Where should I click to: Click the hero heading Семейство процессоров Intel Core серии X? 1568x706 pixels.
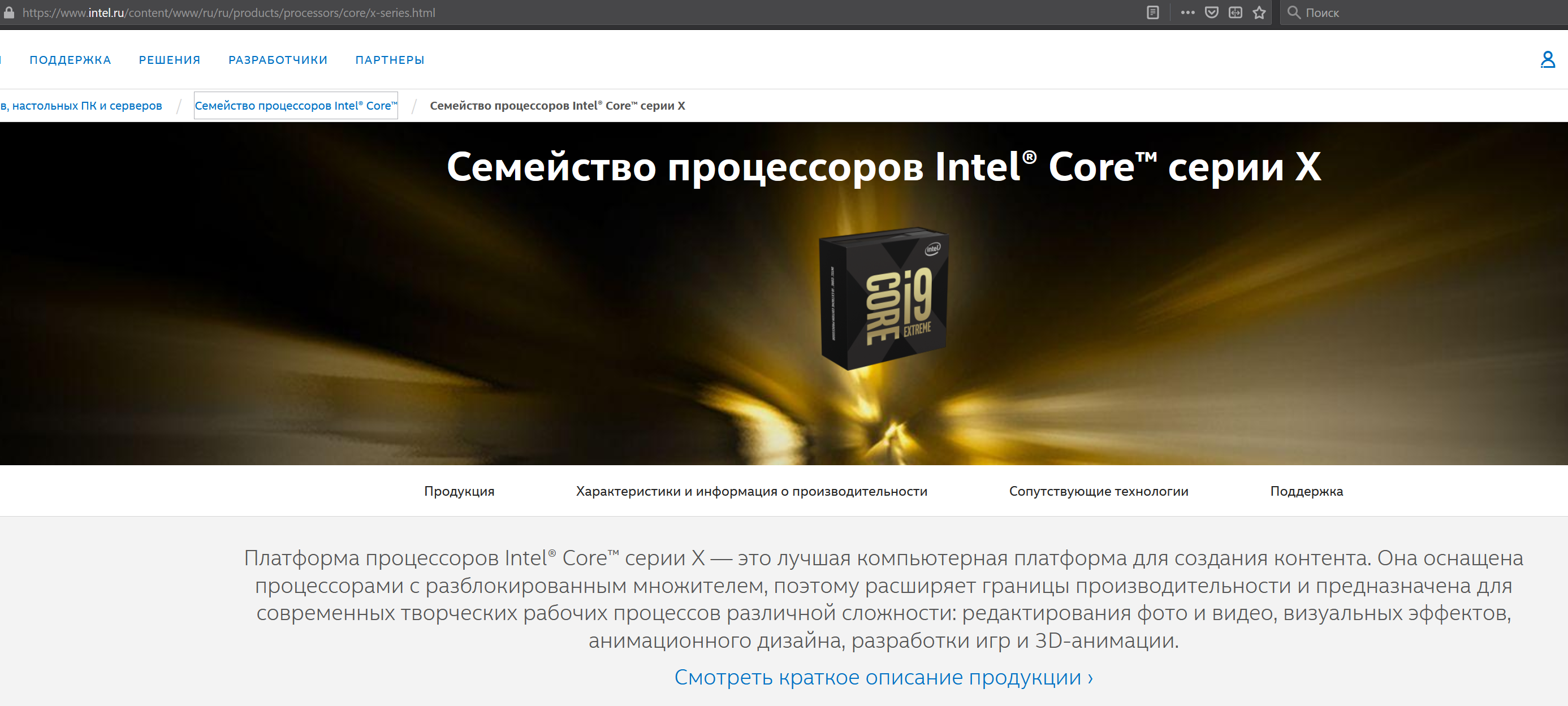(x=884, y=167)
